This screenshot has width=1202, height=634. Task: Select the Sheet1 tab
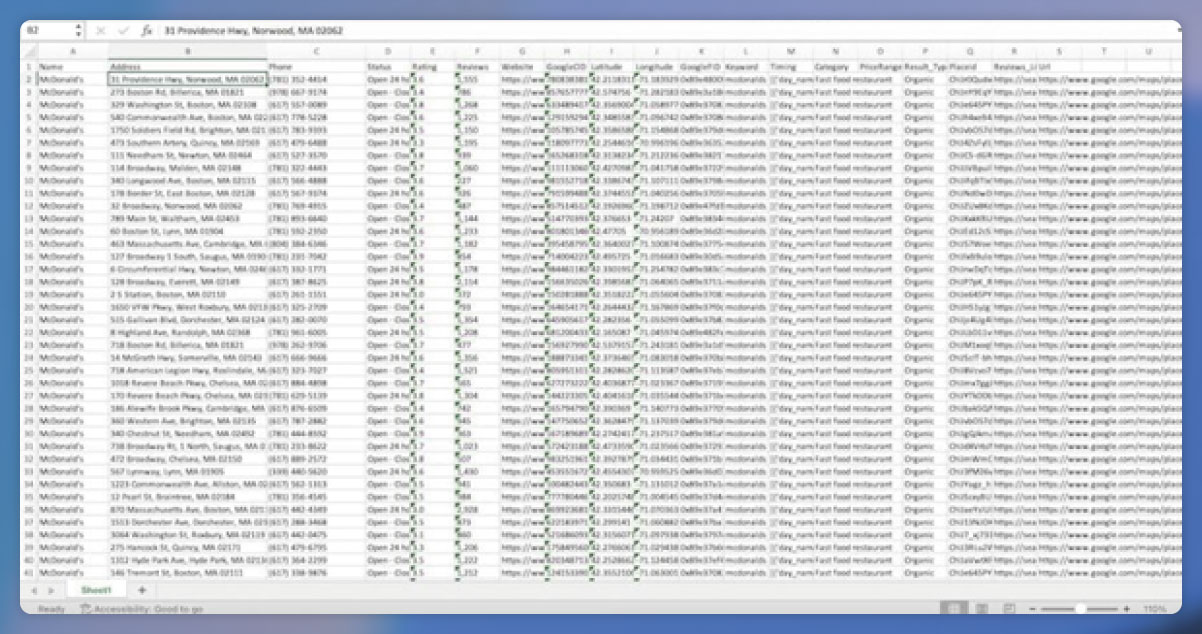[98, 590]
